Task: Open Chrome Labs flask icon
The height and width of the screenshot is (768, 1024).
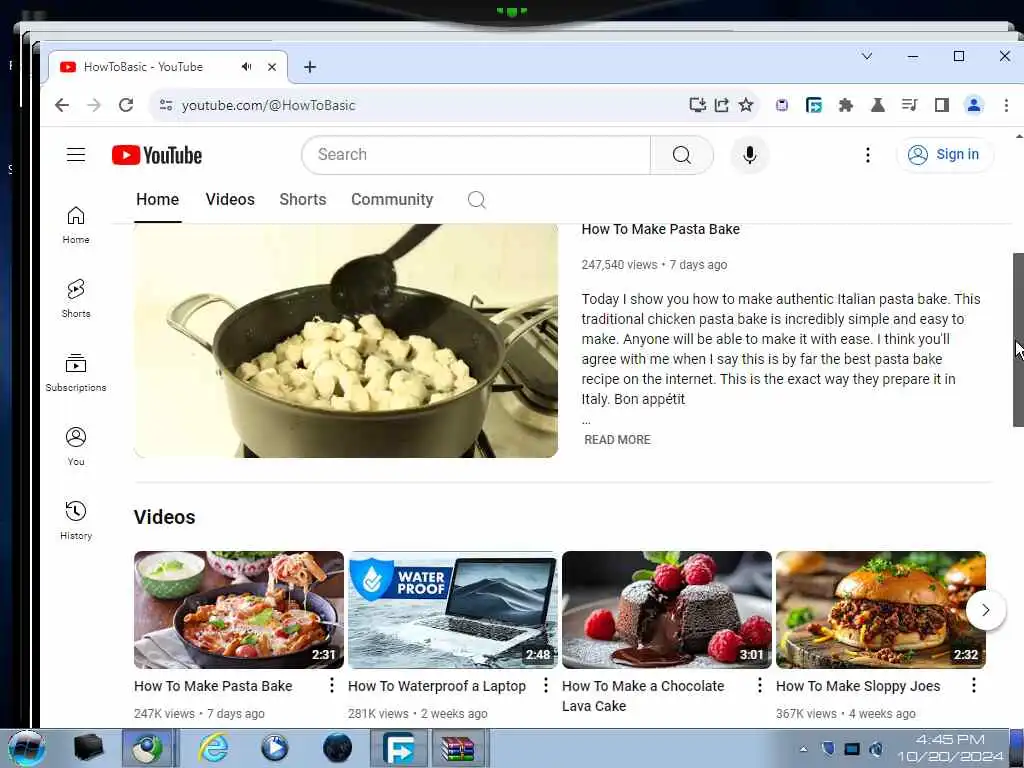Action: 878,105
